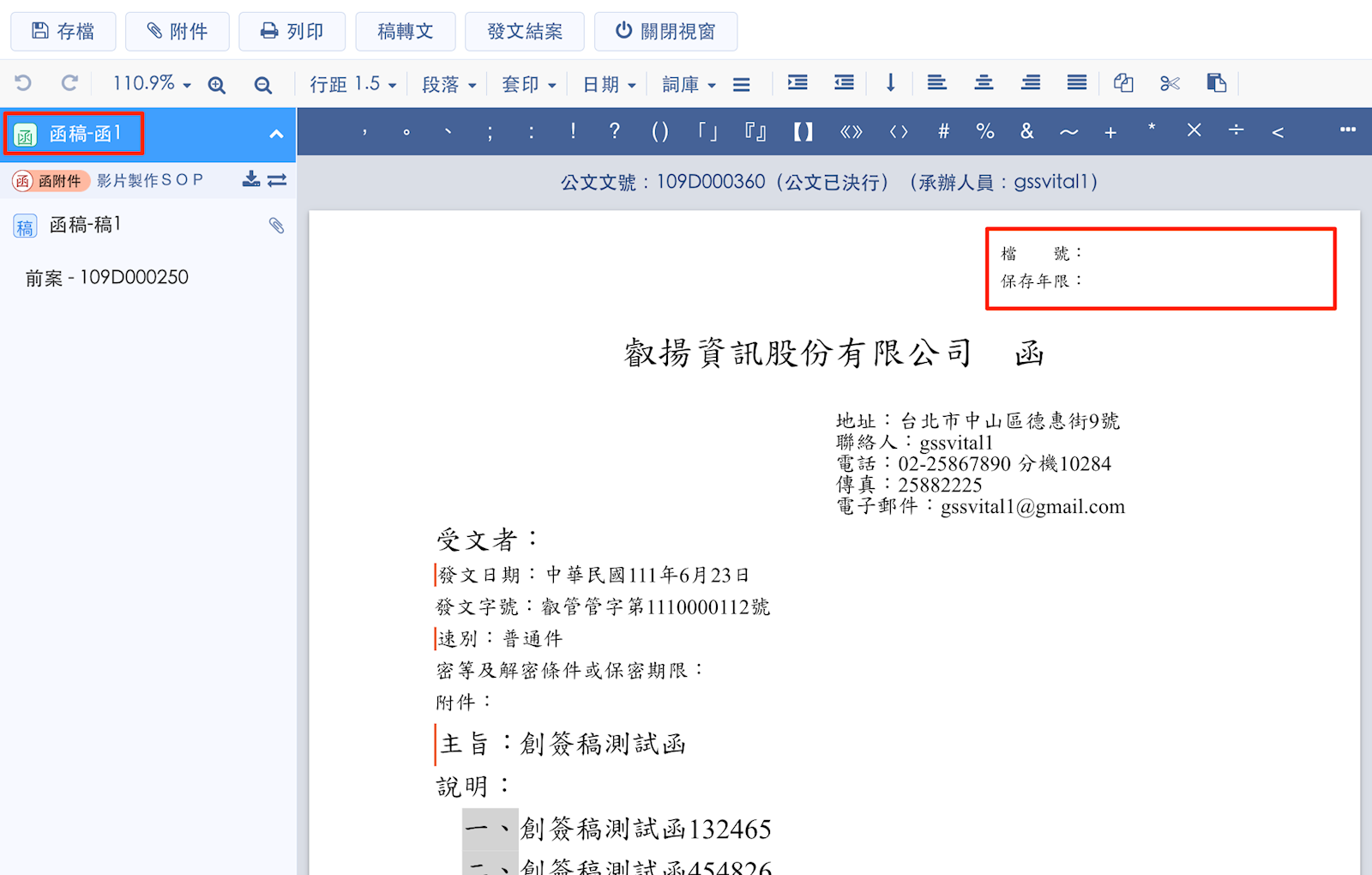The image size is (1372, 875).
Task: Click the undo arrow icon
Action: pyautogui.click(x=23, y=83)
